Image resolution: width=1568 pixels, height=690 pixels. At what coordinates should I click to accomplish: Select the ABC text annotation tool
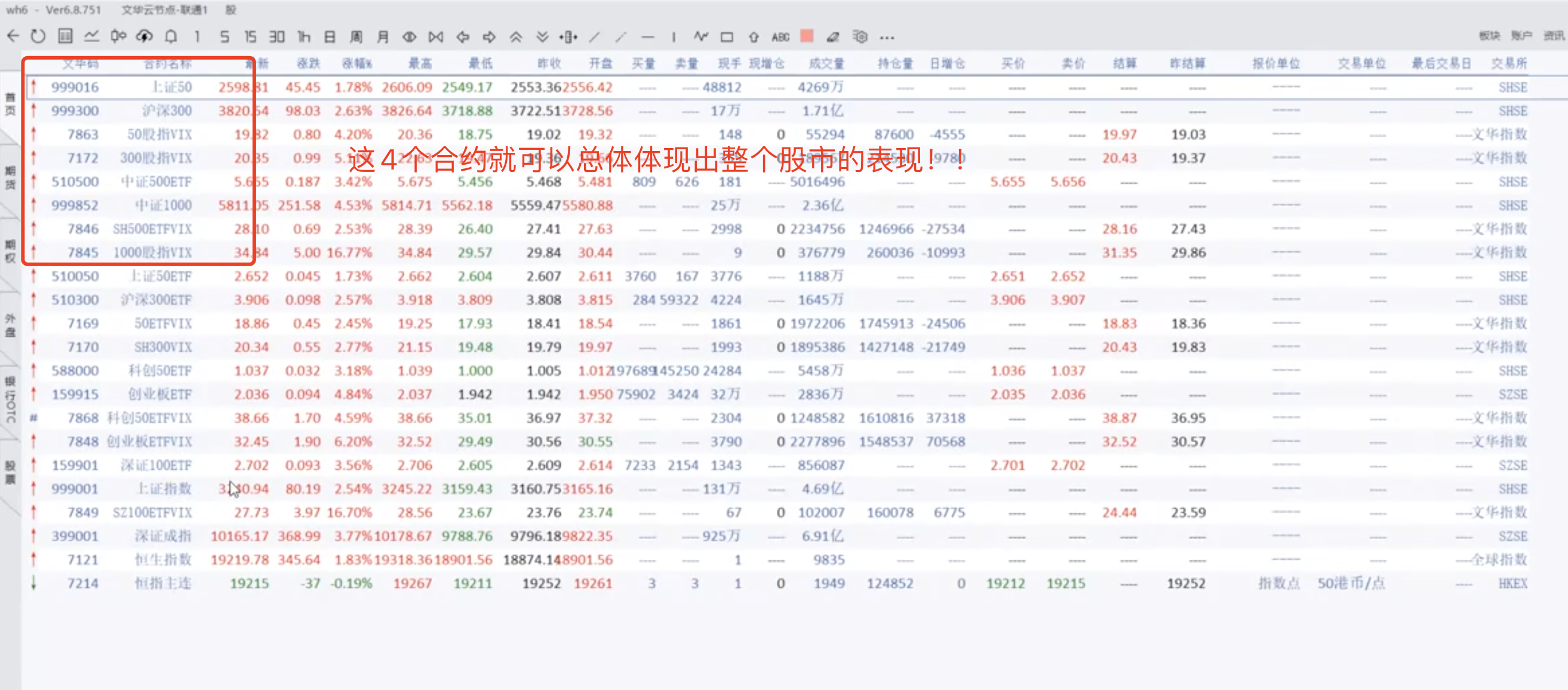[780, 37]
